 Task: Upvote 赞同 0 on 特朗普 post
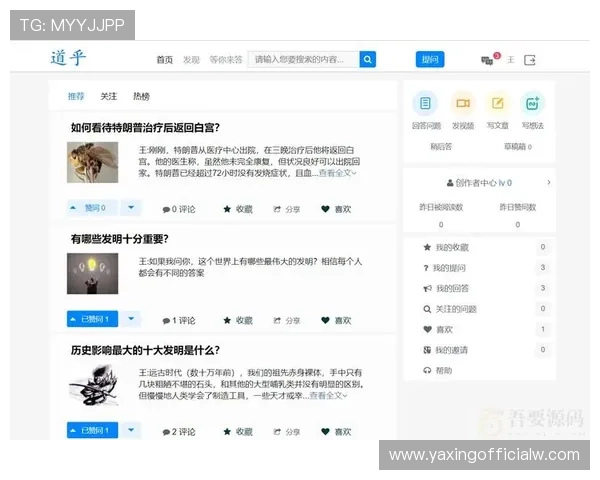click(x=92, y=208)
